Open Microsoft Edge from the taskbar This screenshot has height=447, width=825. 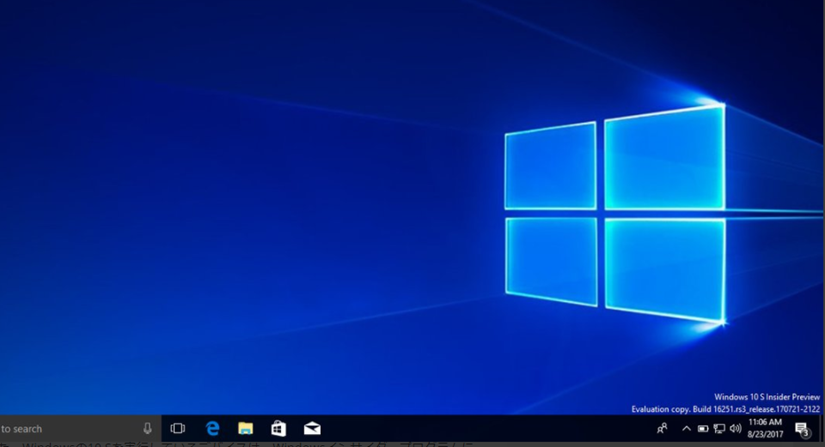pos(212,429)
